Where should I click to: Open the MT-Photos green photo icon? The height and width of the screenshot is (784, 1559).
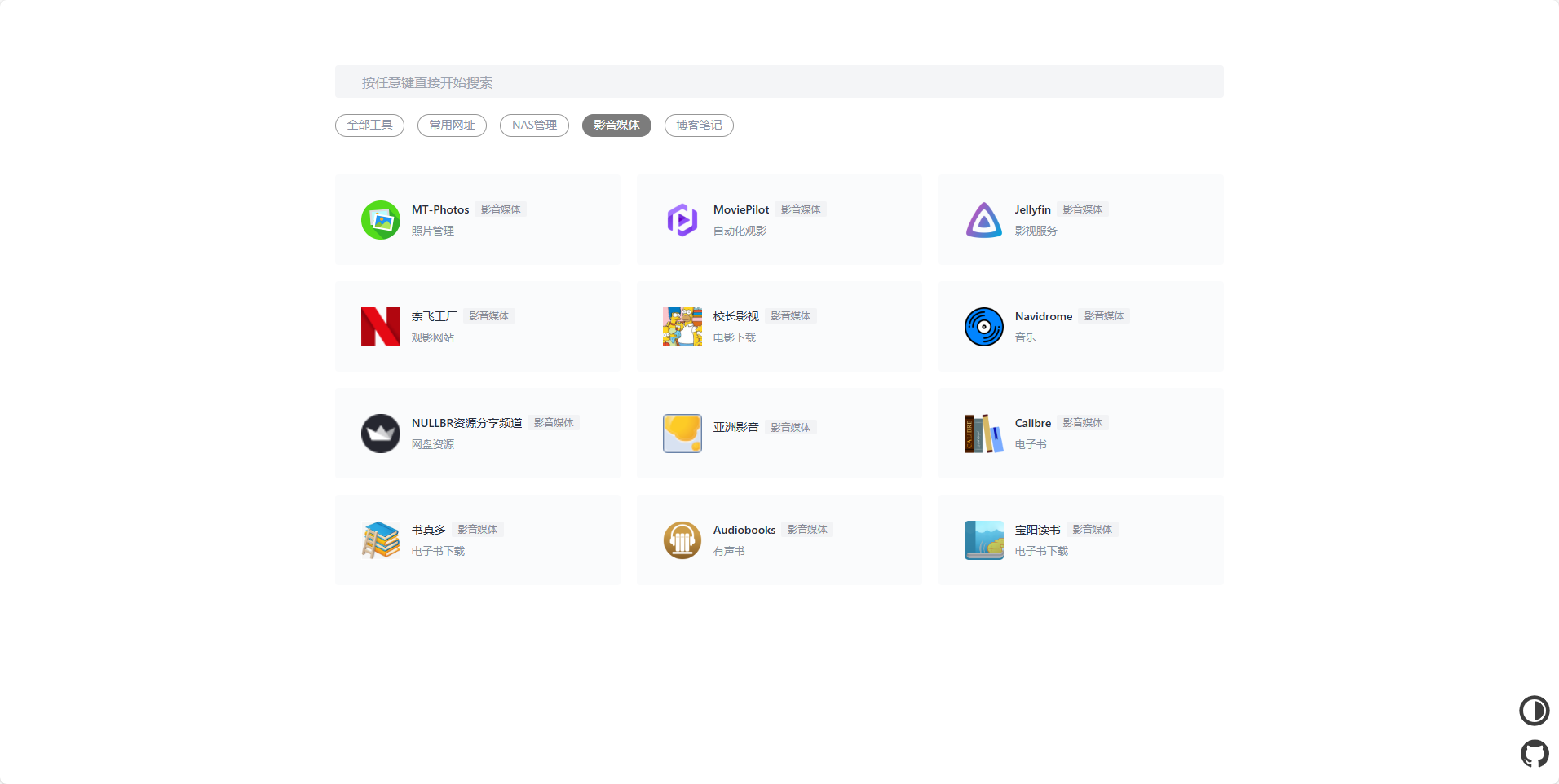click(381, 220)
